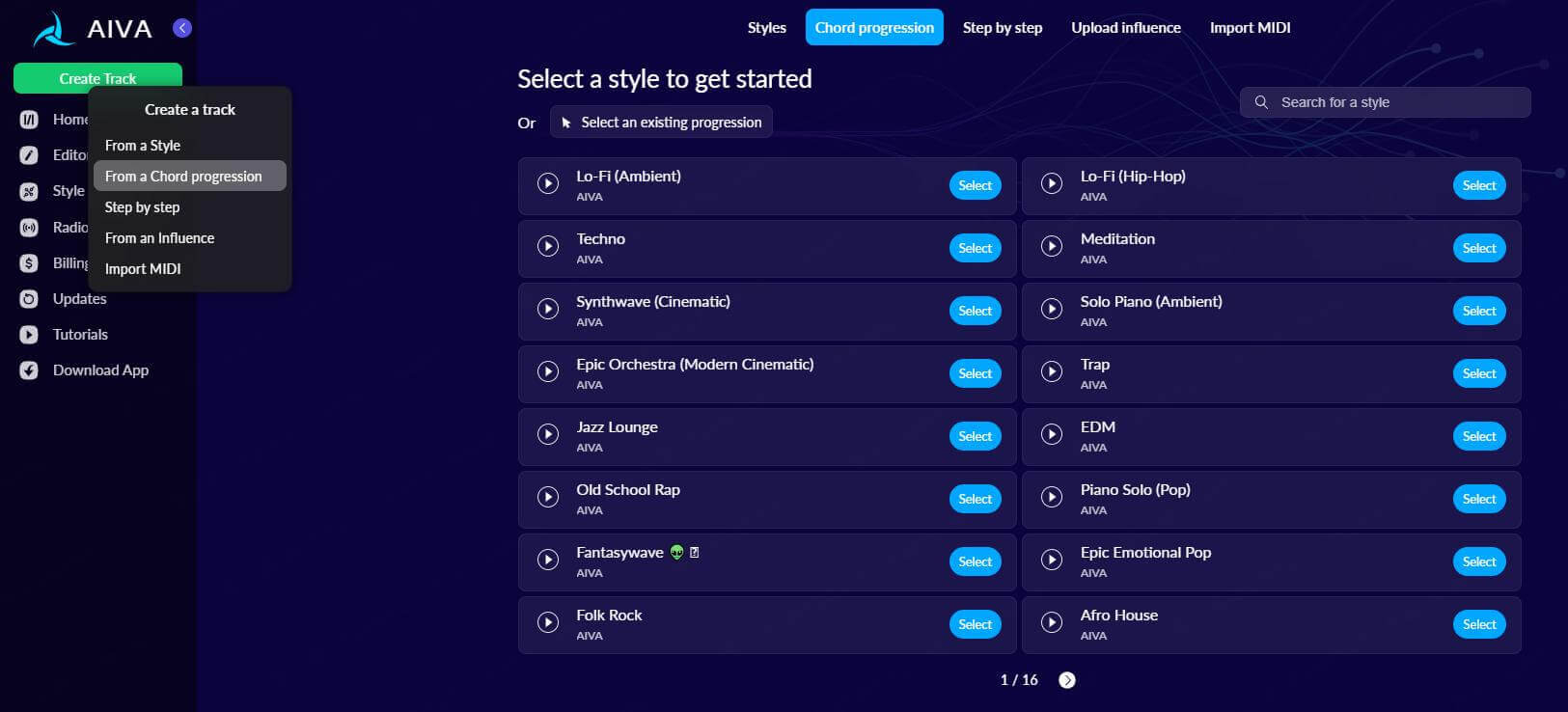Click the Home sidebar icon

29,120
